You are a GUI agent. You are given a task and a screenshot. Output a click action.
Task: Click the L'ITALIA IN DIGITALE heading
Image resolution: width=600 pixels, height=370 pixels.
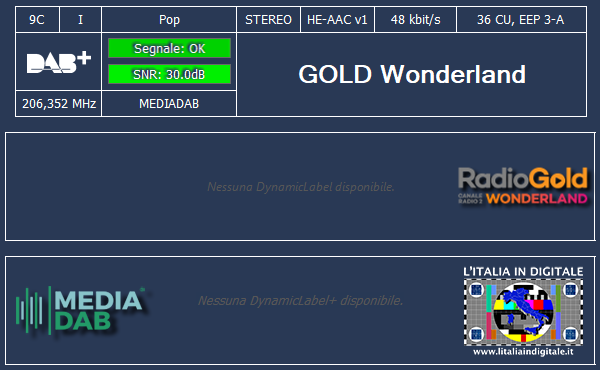pyautogui.click(x=523, y=272)
